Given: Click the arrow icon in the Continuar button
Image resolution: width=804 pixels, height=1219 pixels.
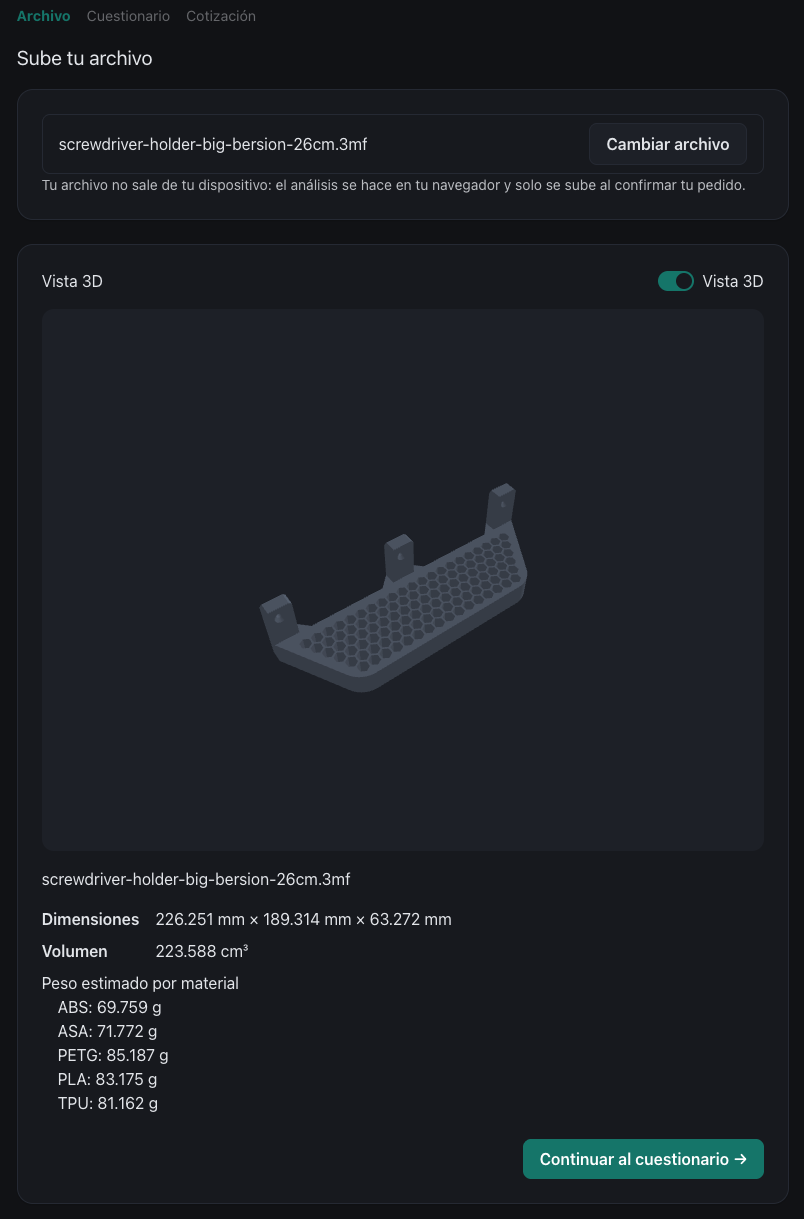Looking at the screenshot, I should pos(741,1159).
